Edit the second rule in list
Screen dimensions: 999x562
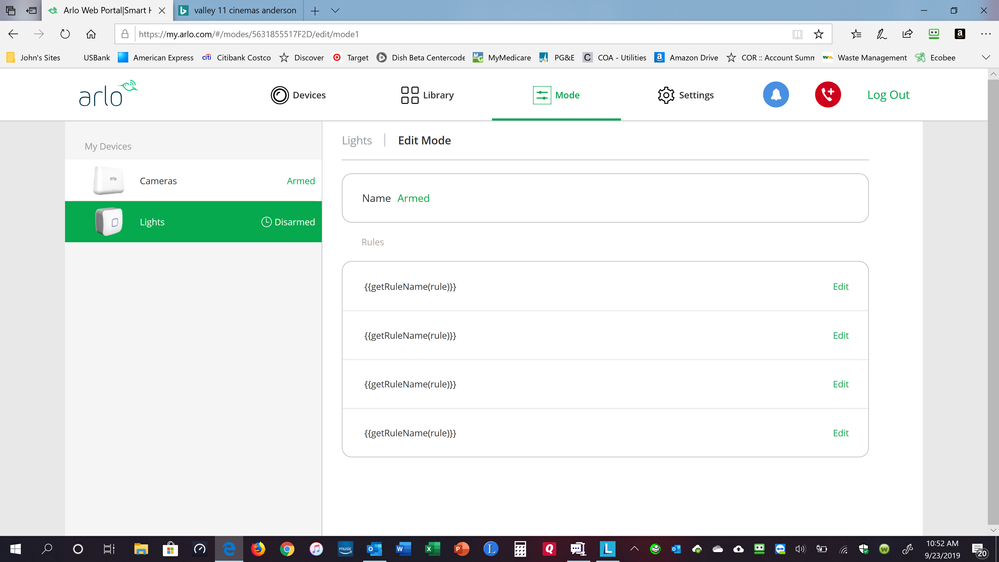click(840, 335)
